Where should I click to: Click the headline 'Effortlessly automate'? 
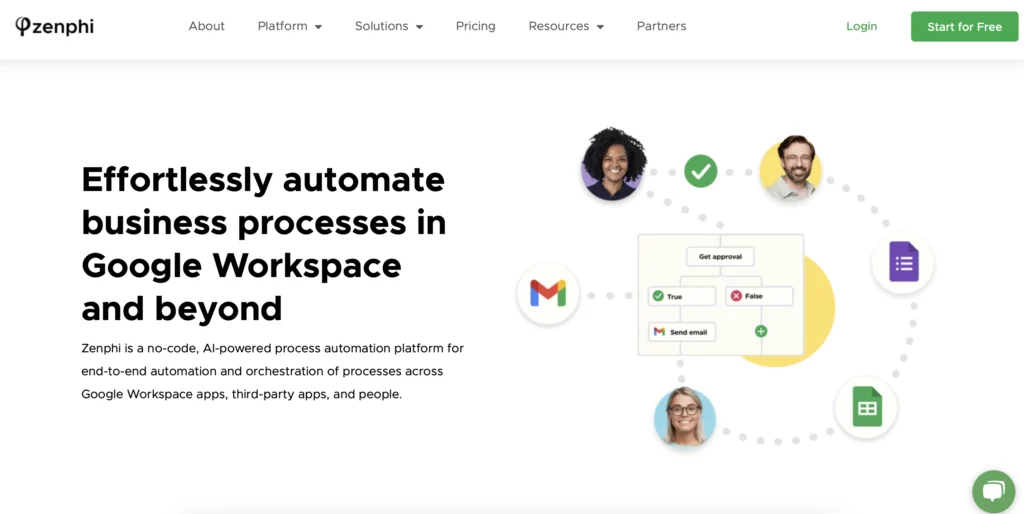pos(263,180)
